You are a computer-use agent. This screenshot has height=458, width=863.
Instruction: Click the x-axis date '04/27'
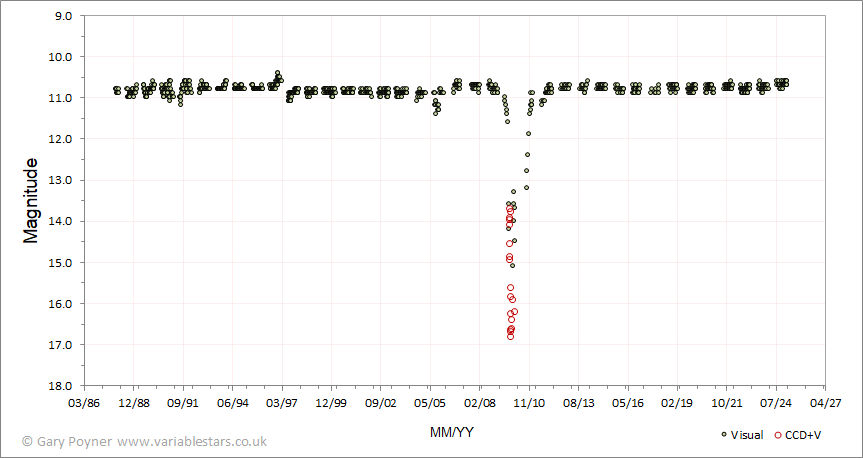click(824, 404)
